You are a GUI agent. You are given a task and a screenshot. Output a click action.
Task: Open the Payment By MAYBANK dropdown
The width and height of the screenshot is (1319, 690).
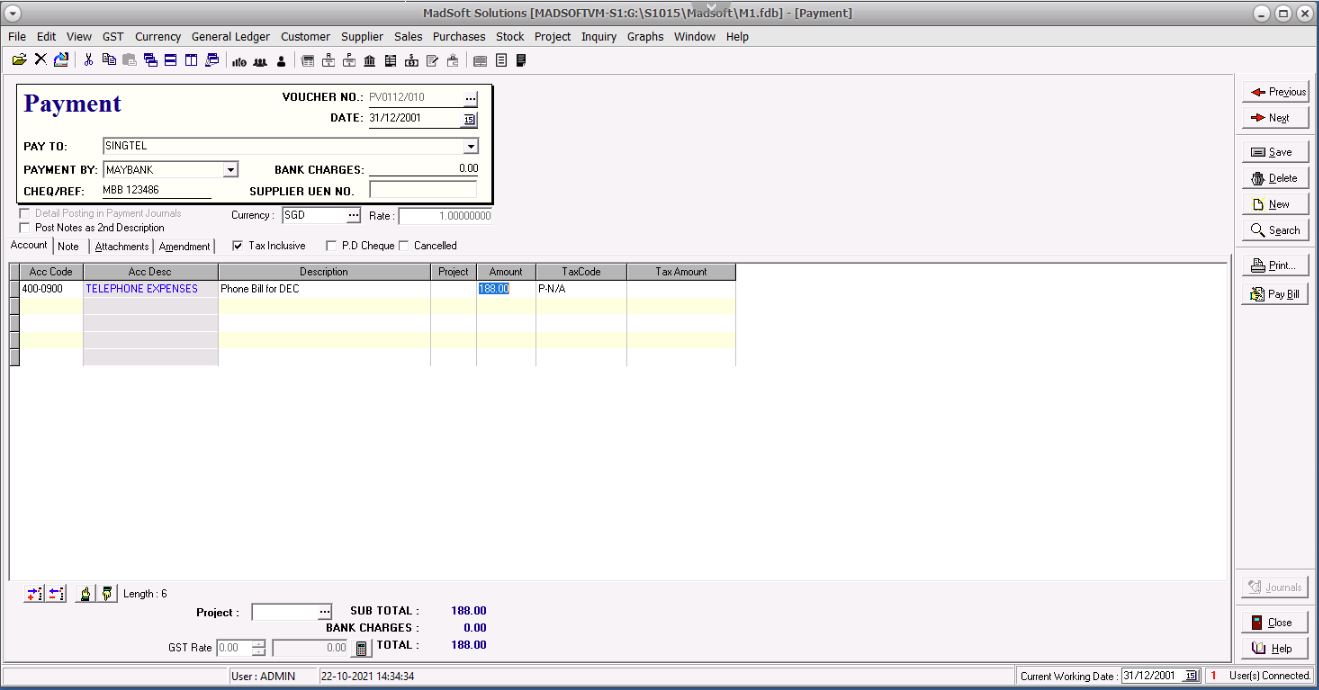pyautogui.click(x=230, y=170)
